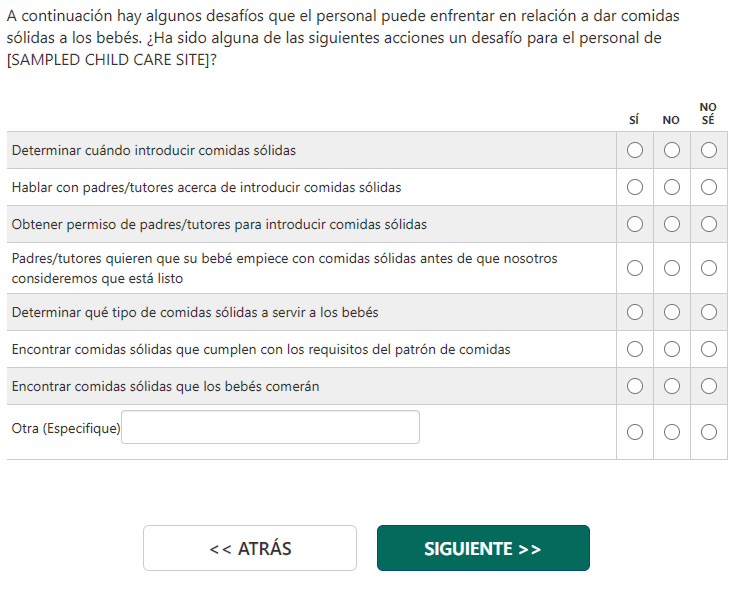Screen dimensions: 738x590
Task: Select NO for 'Determinar cuándo introducir comidas sólidas'
Action: (x=672, y=150)
